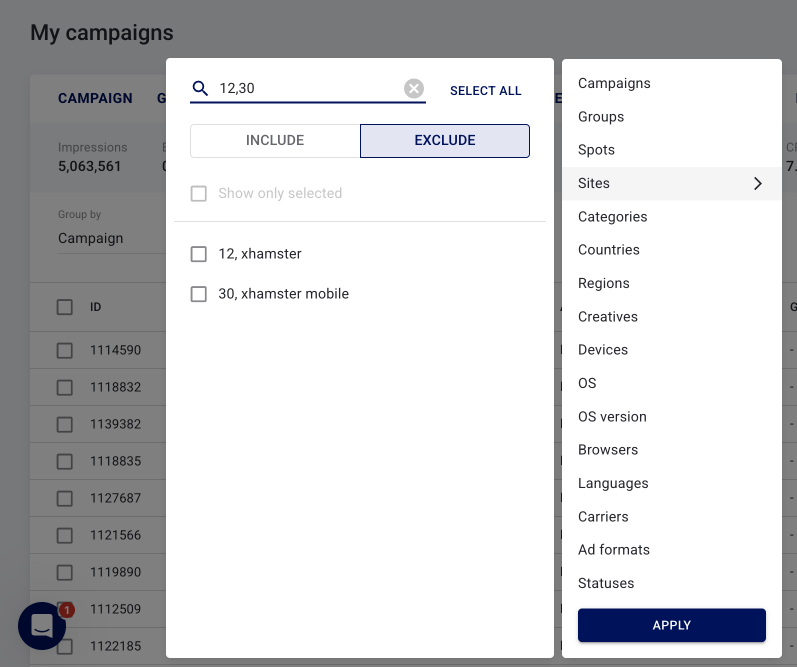Switch filter mode to Include
The image size is (797, 667).
[275, 141]
